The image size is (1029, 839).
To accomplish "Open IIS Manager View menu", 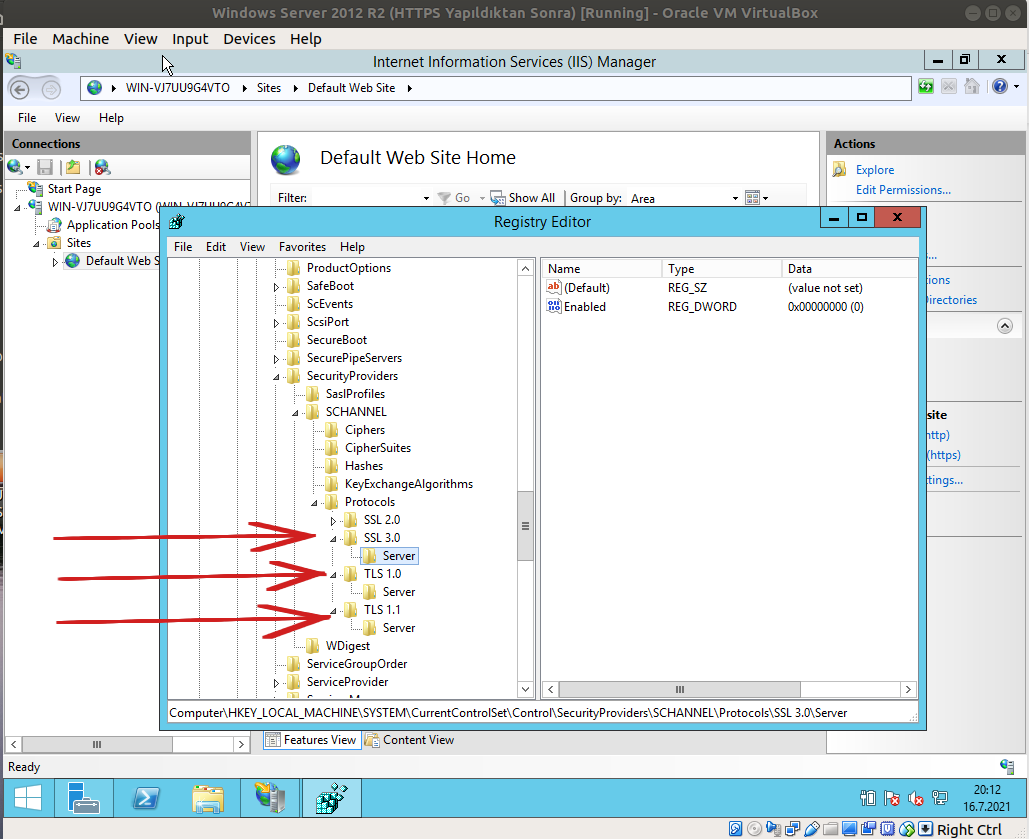I will (x=67, y=118).
